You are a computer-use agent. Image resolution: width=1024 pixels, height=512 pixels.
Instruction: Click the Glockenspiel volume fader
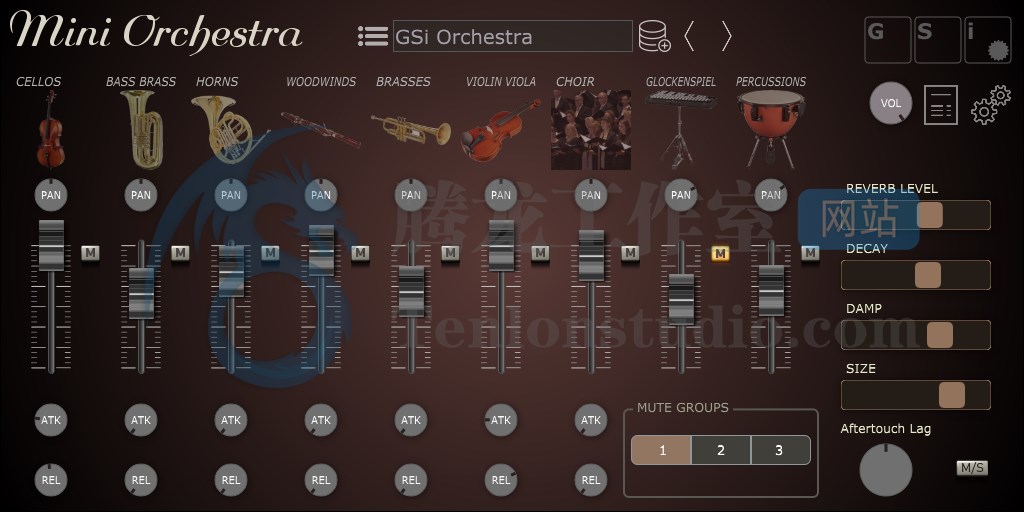coord(680,299)
